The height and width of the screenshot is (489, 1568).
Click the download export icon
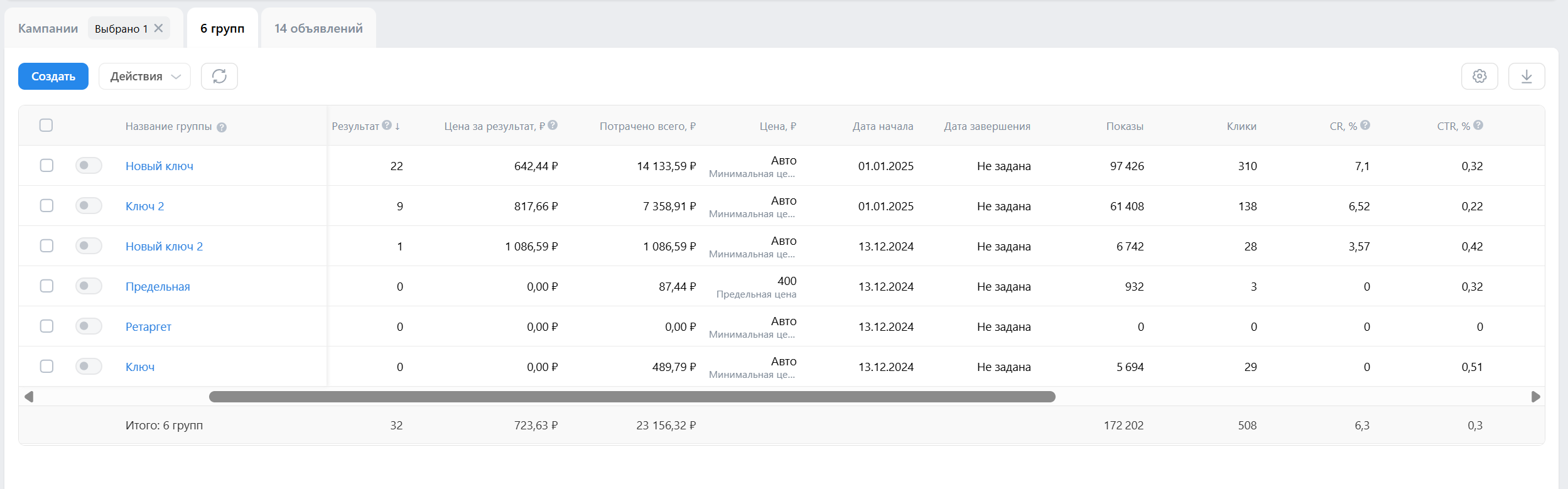pos(1527,77)
